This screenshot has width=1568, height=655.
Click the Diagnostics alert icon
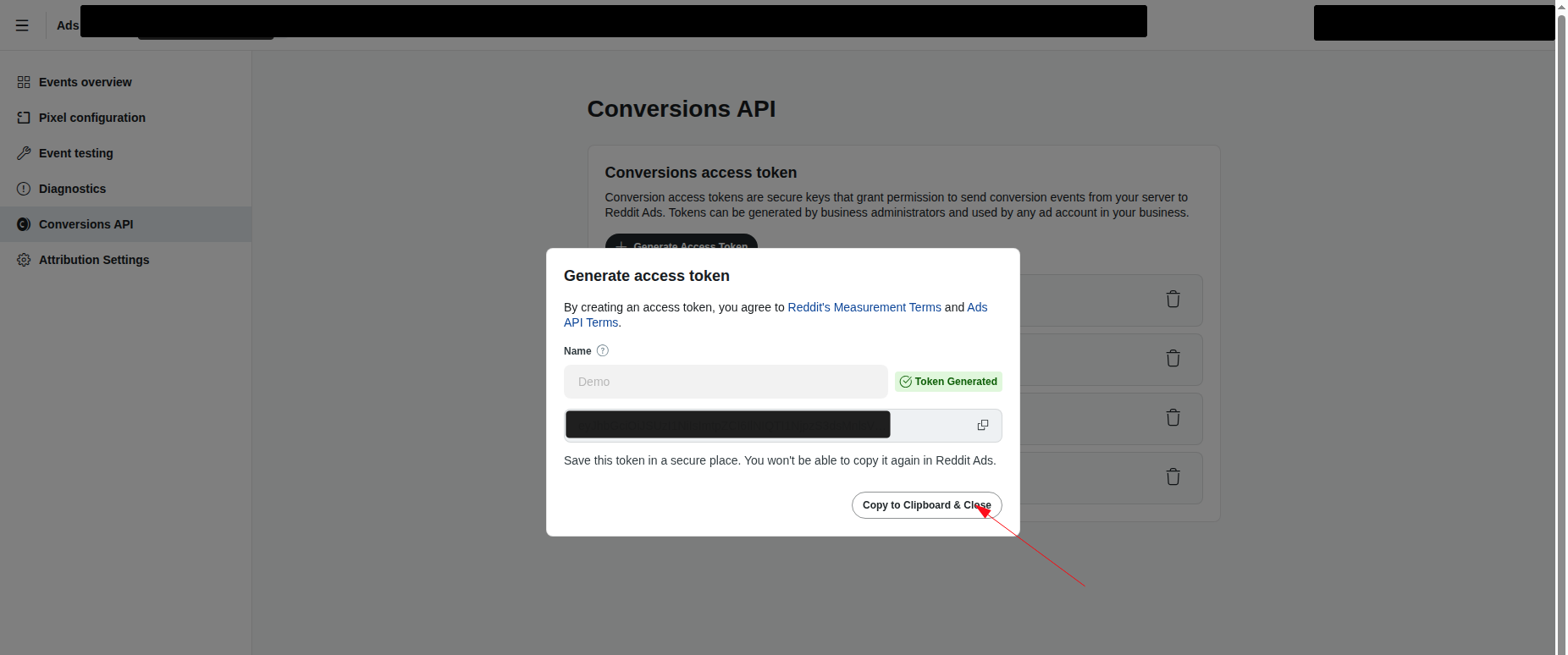tap(24, 189)
